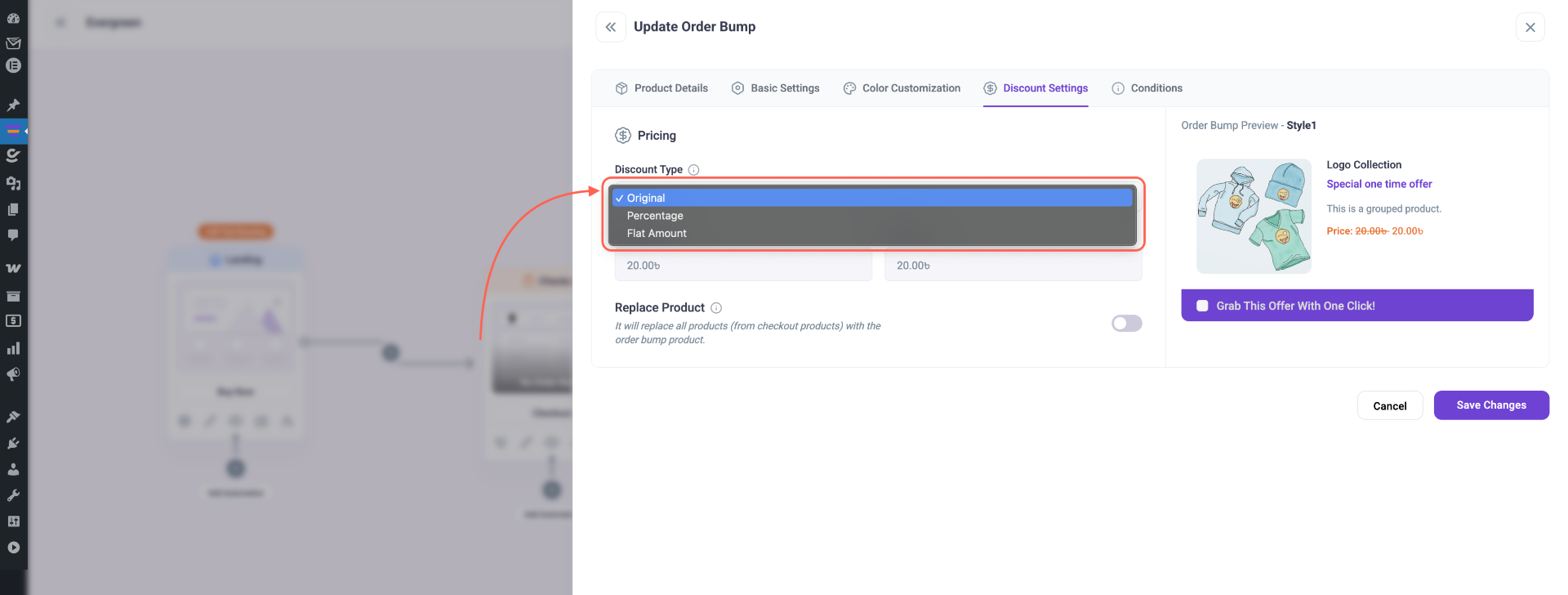The image size is (1568, 595).
Task: Click the Replace Product info icon
Action: click(x=716, y=308)
